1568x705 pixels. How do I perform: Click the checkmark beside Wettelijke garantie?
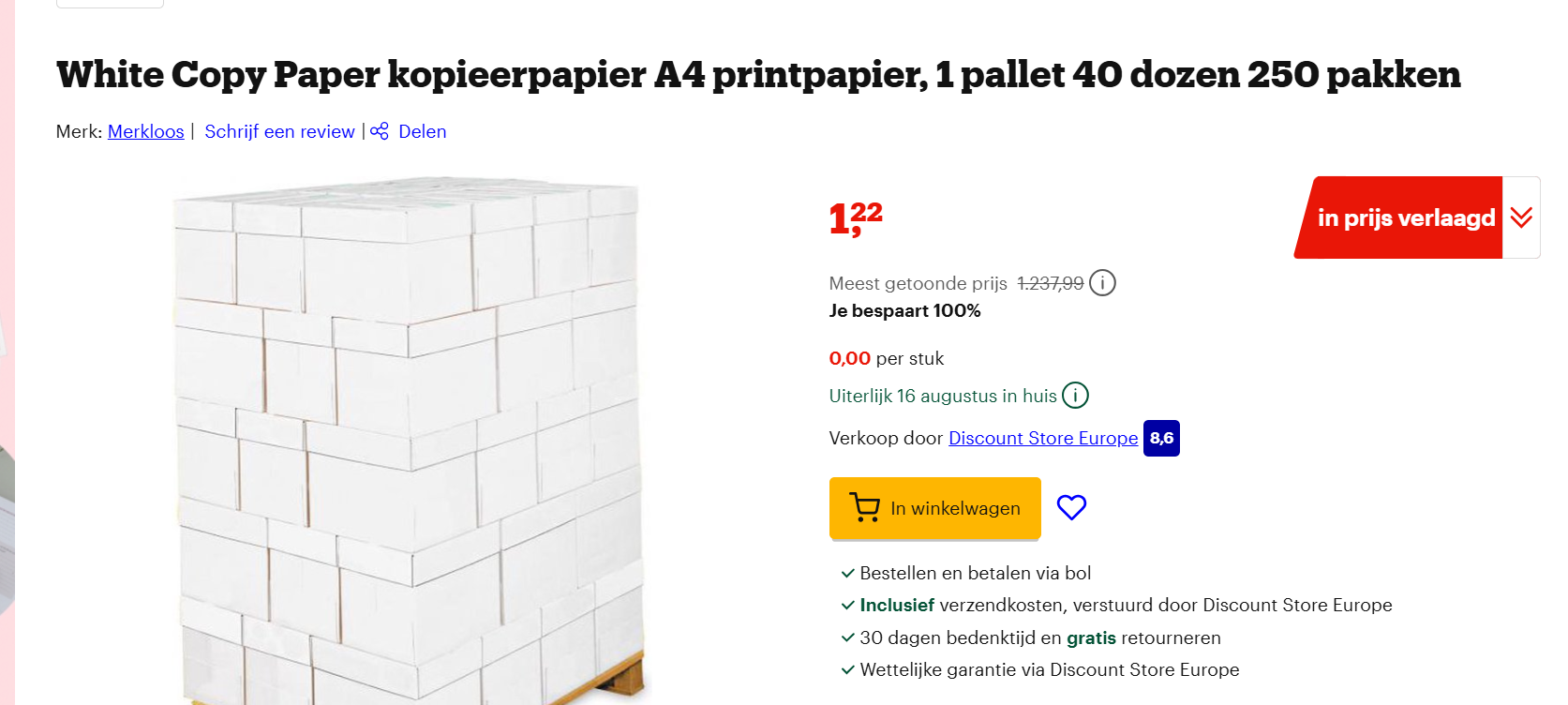pos(848,669)
